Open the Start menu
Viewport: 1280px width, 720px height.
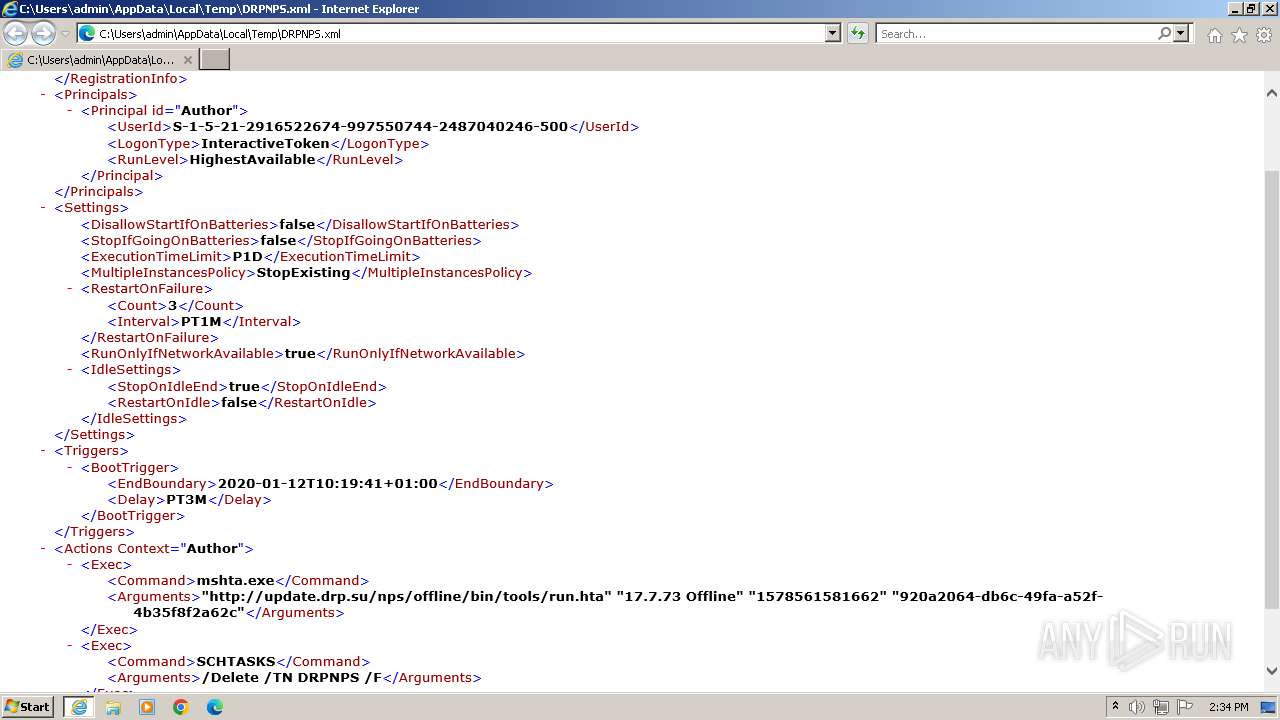point(28,706)
